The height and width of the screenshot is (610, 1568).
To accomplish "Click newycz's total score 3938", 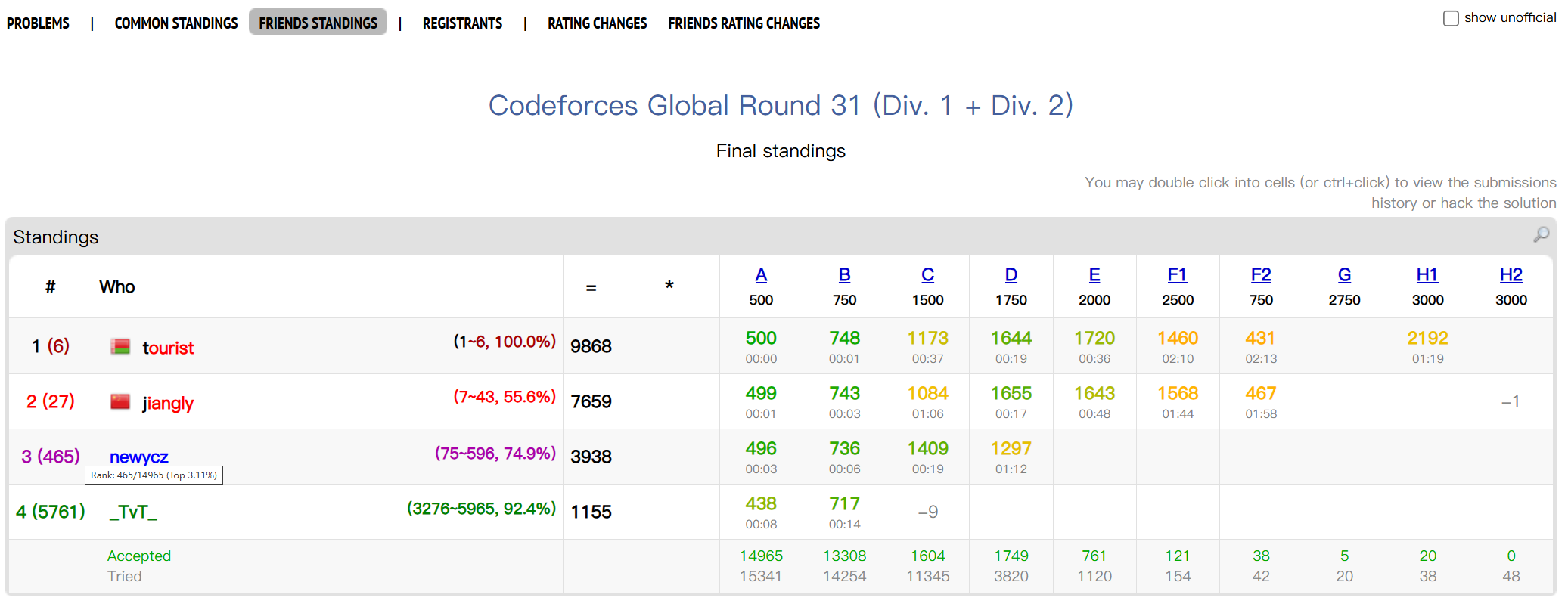I will 591,457.
